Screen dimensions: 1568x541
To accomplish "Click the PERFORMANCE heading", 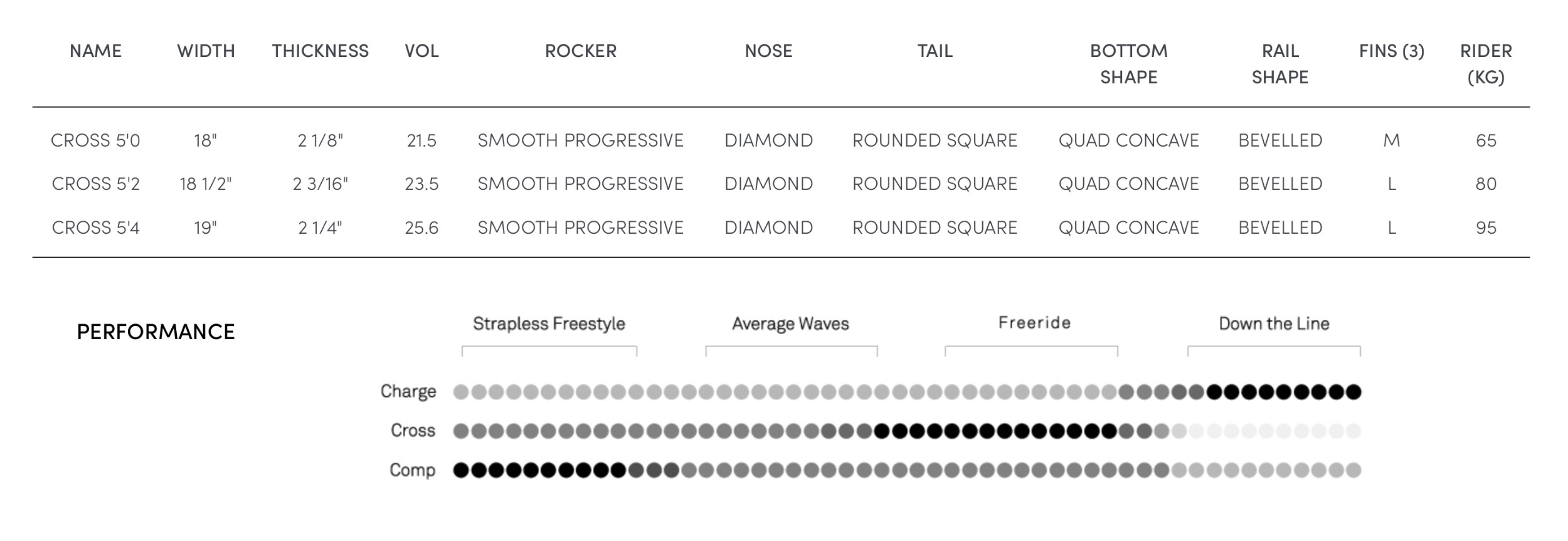I will (156, 332).
